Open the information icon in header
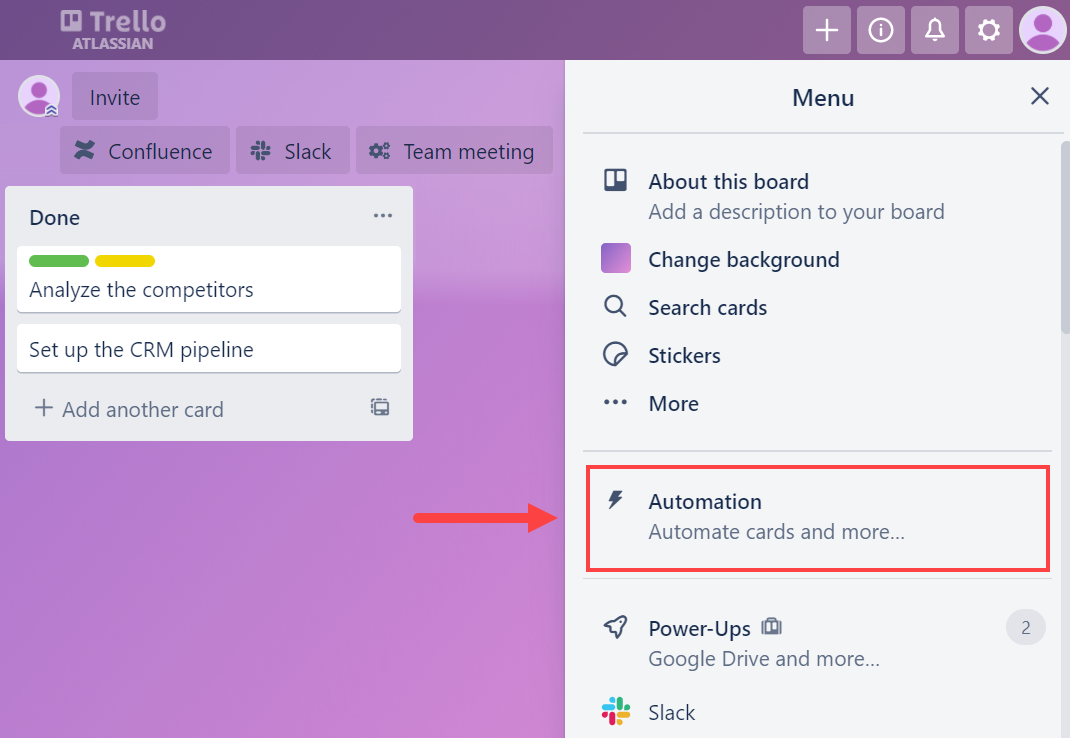This screenshot has width=1070, height=738. pos(880,30)
